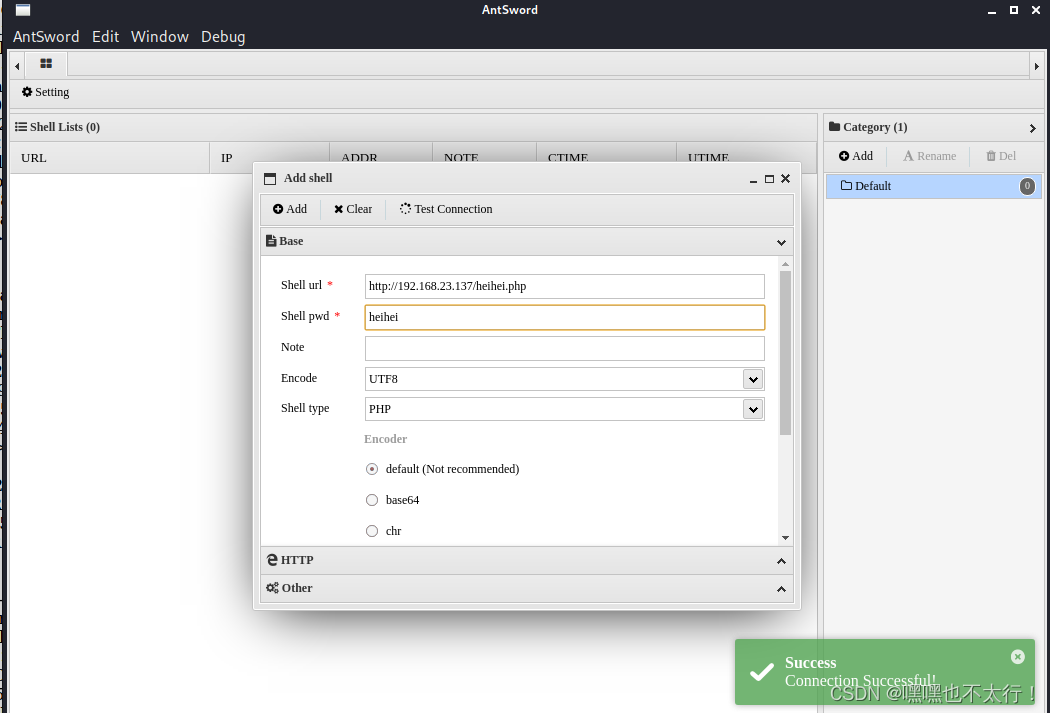Click the Shell Lists header
Image resolution: width=1050 pixels, height=713 pixels.
[x=58, y=127]
